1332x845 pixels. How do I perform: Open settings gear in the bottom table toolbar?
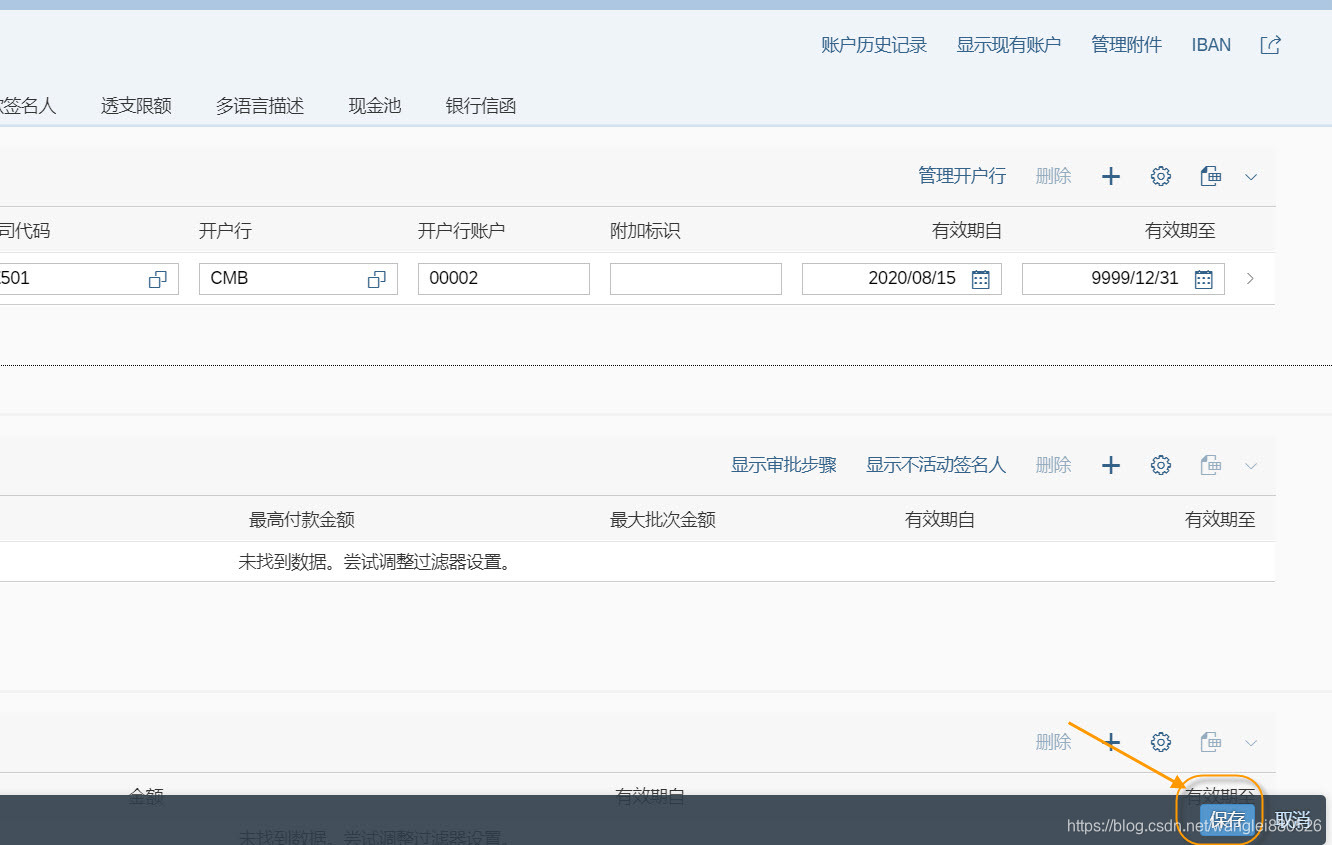1161,742
